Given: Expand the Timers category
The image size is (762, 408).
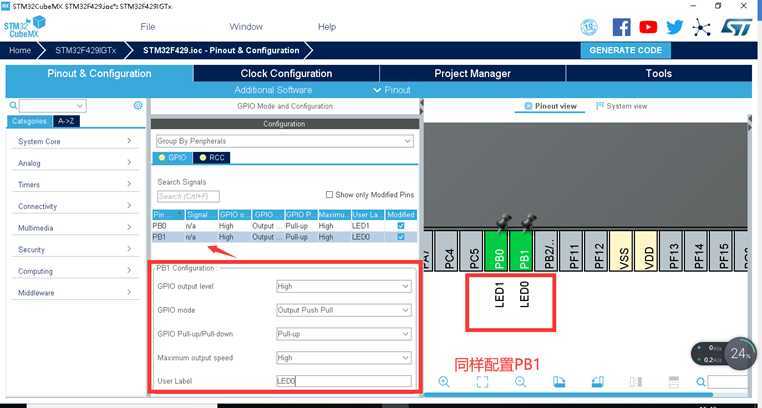Looking at the screenshot, I should [x=75, y=185].
